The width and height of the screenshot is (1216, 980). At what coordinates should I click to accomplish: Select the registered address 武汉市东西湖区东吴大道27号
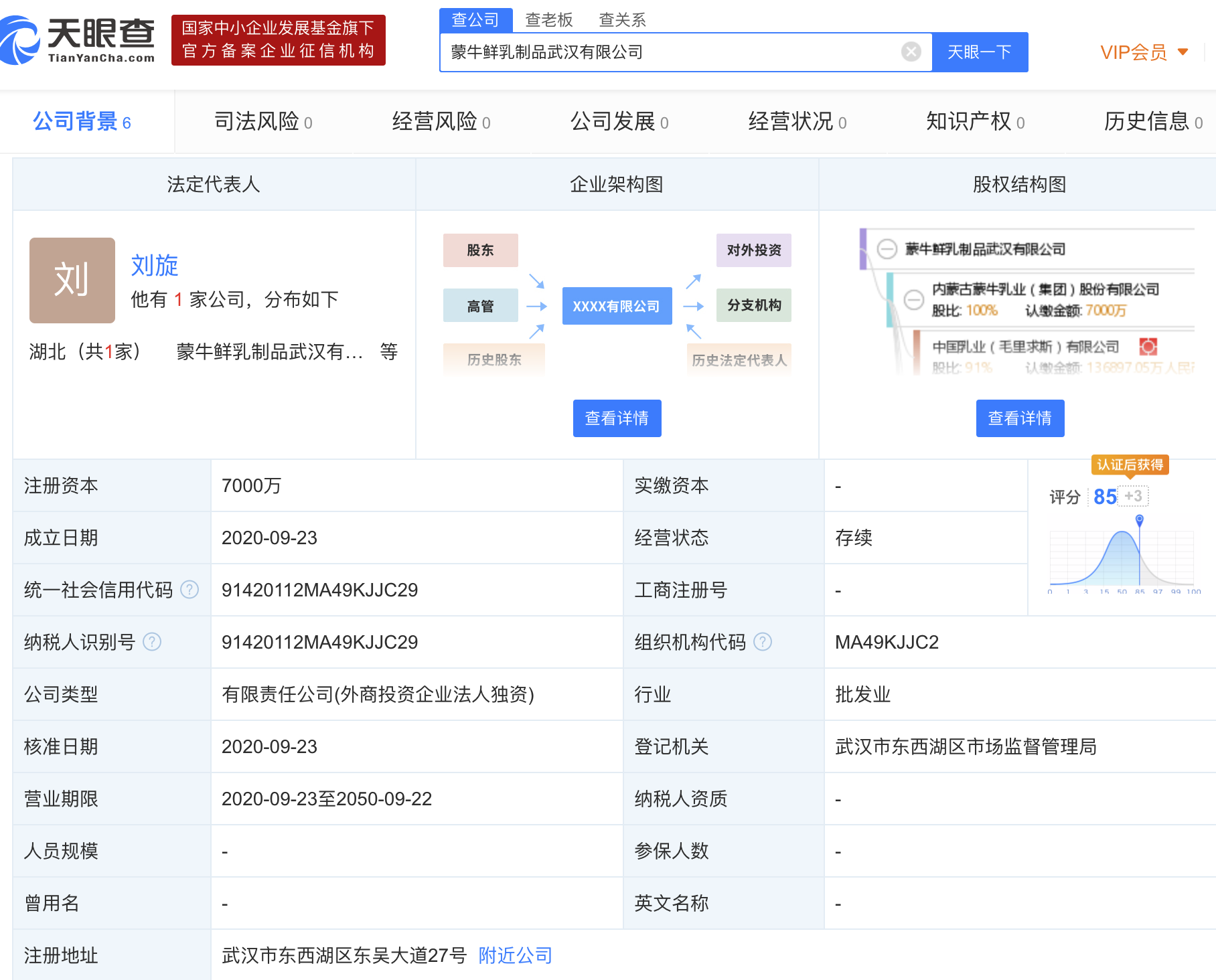click(x=344, y=955)
